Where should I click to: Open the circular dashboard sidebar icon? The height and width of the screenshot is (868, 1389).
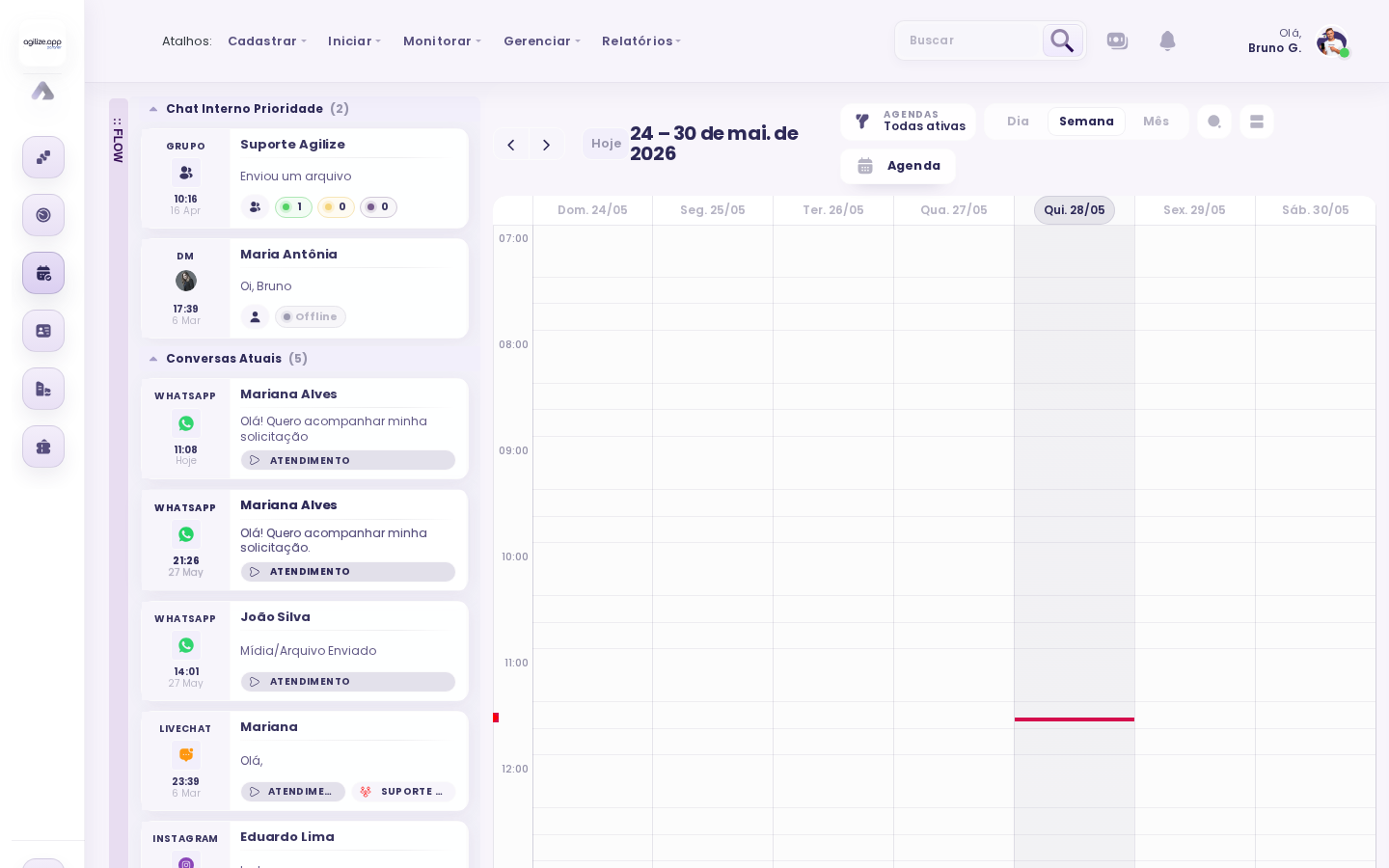pos(43,215)
